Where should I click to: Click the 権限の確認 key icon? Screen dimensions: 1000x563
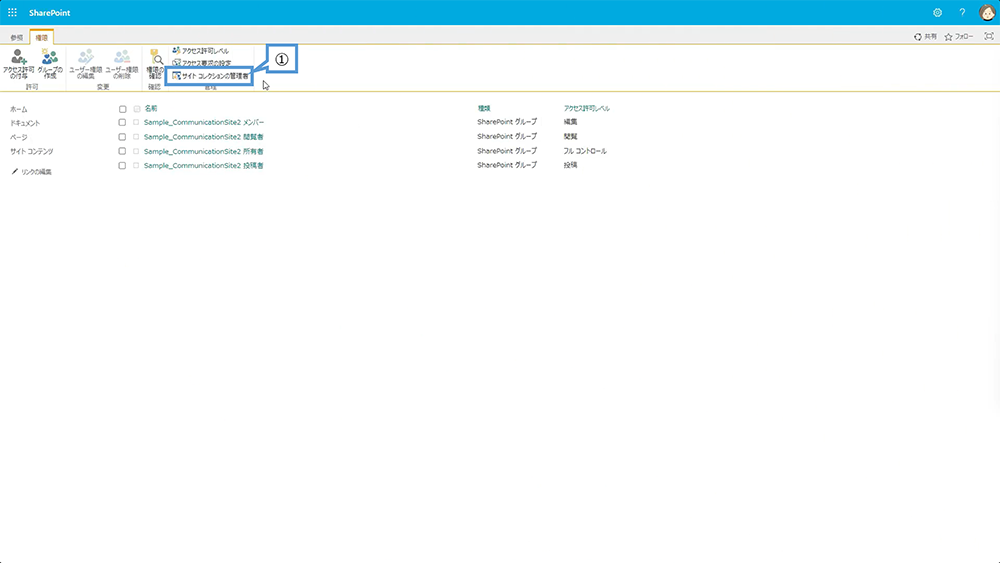coord(155,64)
